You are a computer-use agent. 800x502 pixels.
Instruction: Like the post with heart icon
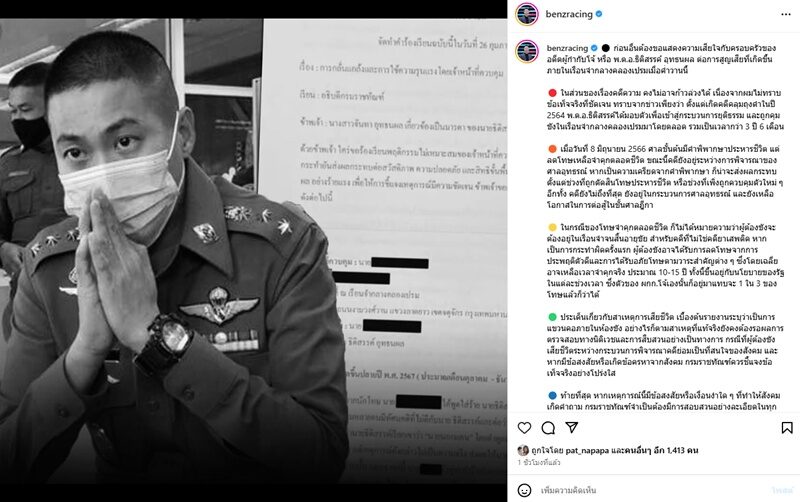pyautogui.click(x=524, y=428)
